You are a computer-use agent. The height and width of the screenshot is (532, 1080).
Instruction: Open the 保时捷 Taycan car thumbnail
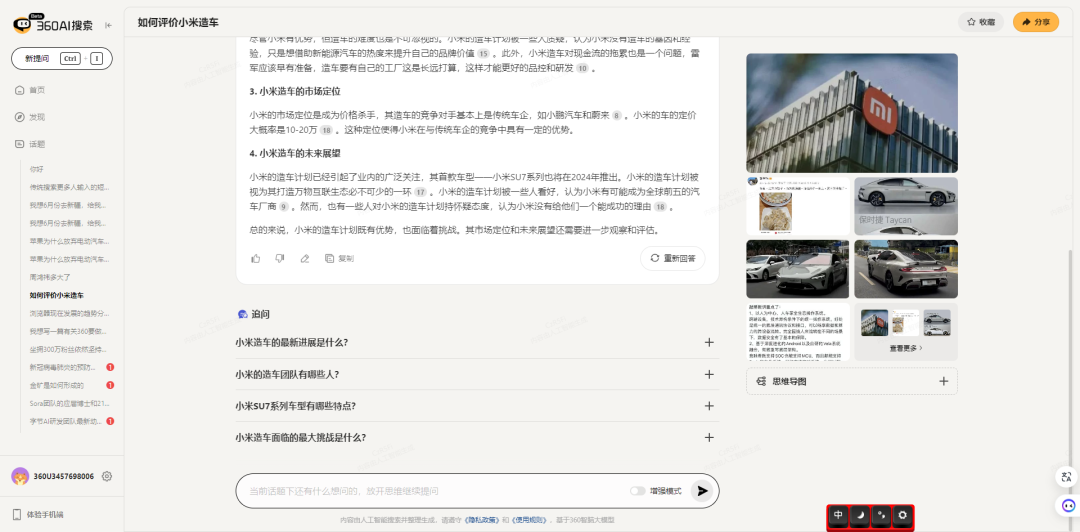click(906, 206)
